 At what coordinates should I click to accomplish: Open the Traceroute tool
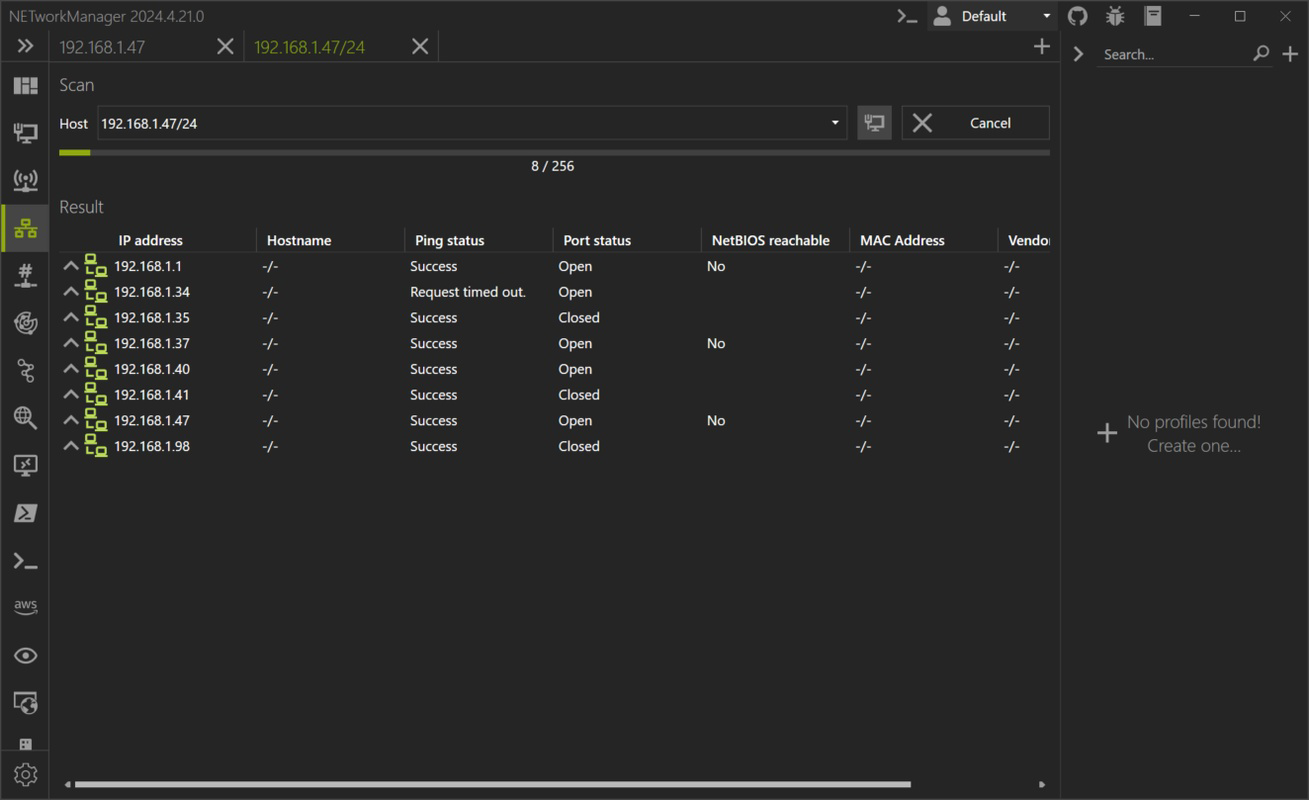pos(25,371)
